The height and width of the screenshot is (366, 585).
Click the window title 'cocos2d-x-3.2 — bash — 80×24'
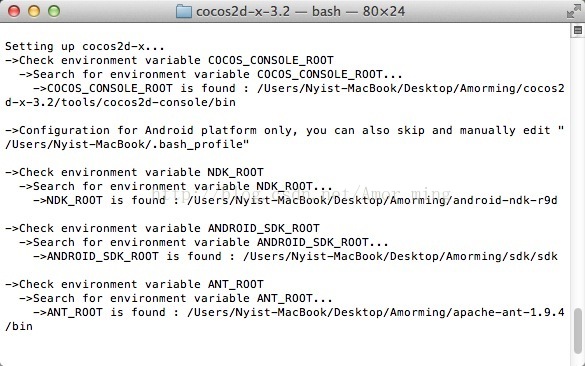click(300, 11)
